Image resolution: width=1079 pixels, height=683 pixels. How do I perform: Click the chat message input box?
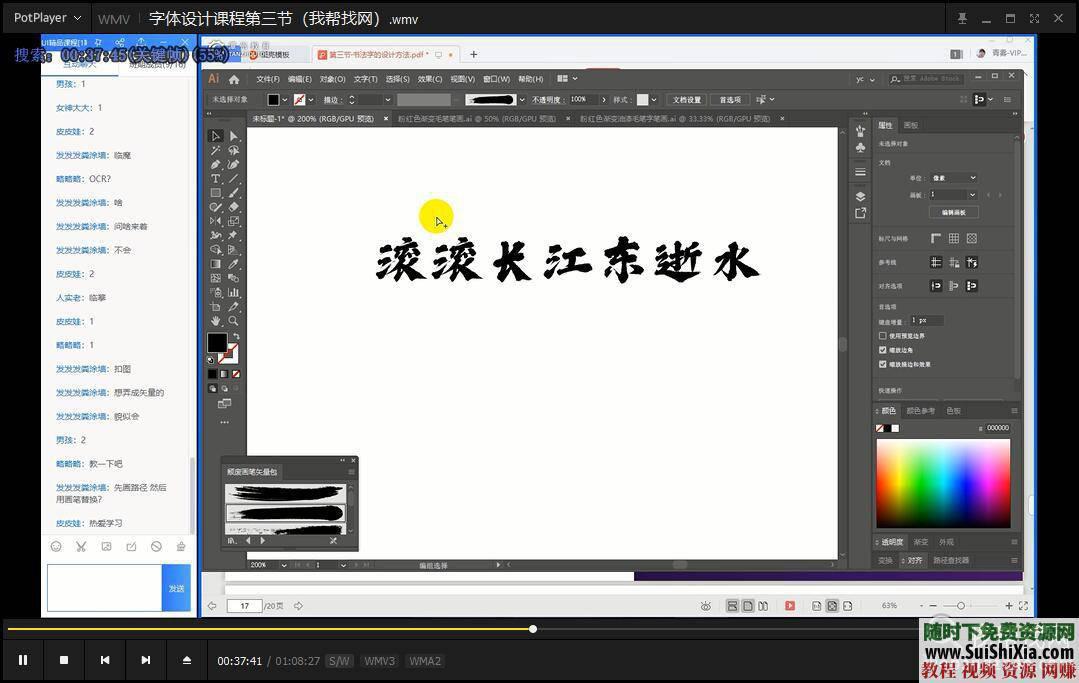(104, 588)
